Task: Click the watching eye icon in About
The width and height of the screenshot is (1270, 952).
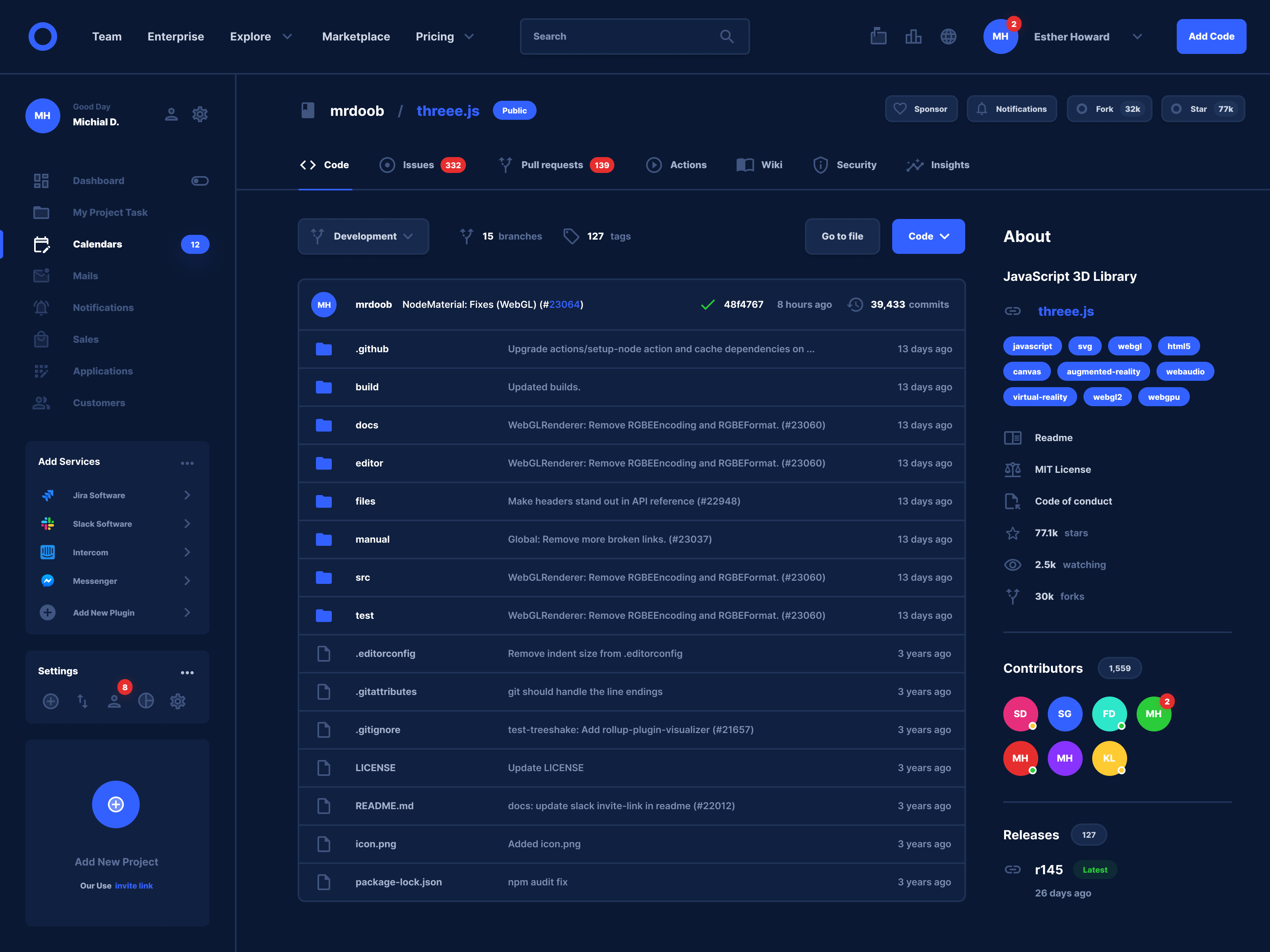Action: point(1012,565)
